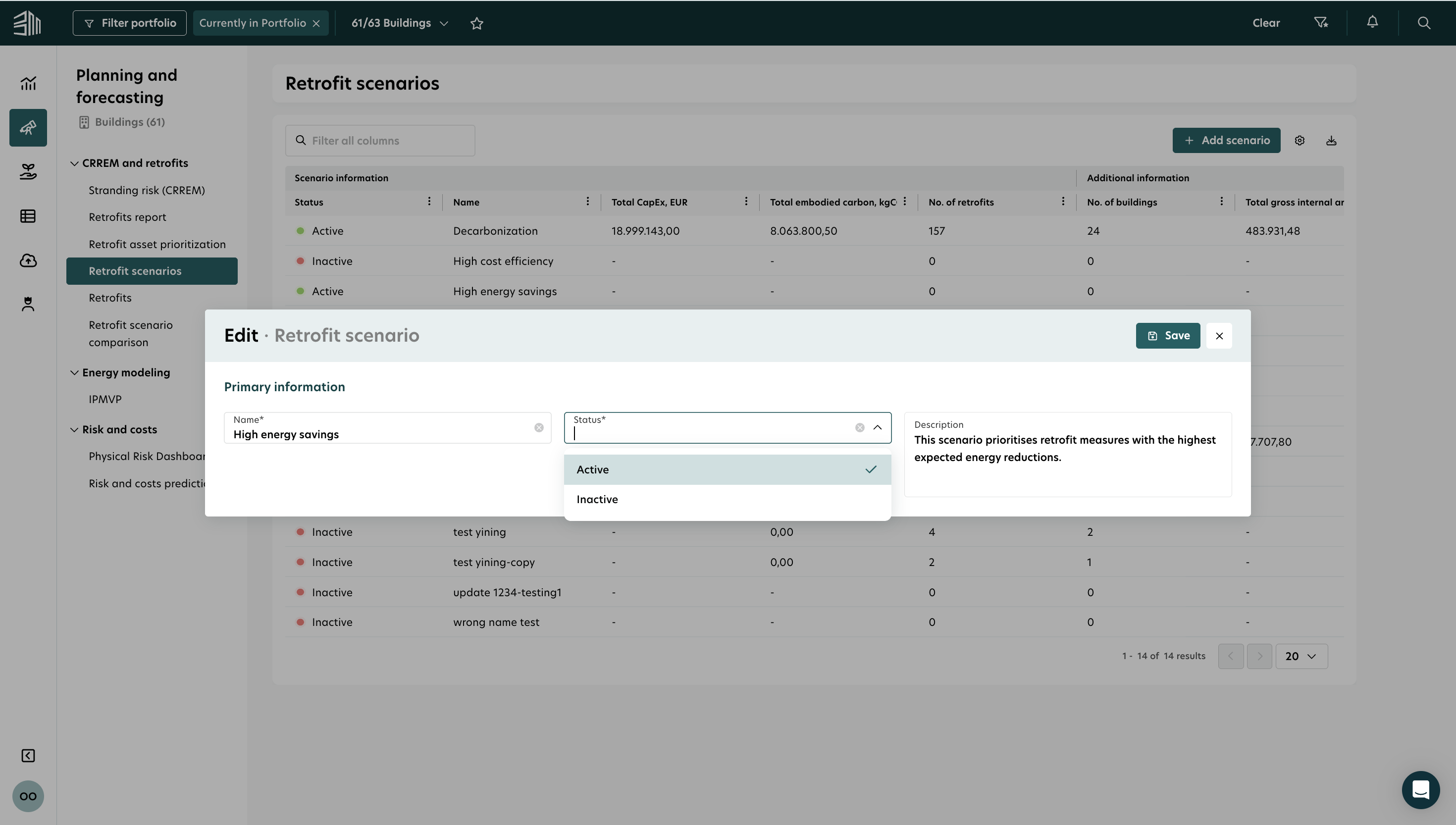Click the notifications bell icon
Viewport: 1456px width, 825px height.
(x=1372, y=22)
